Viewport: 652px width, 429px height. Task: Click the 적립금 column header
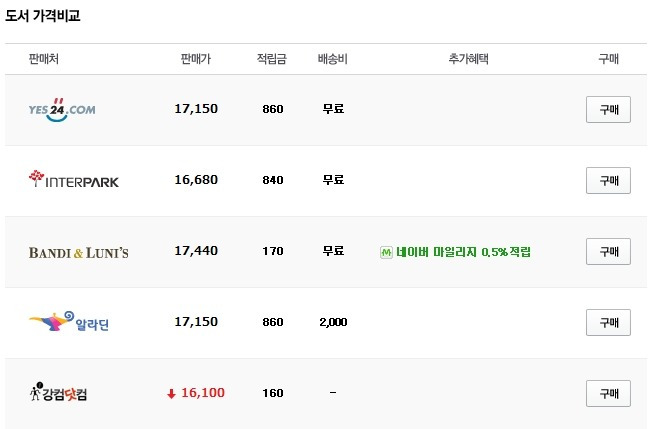tap(272, 59)
